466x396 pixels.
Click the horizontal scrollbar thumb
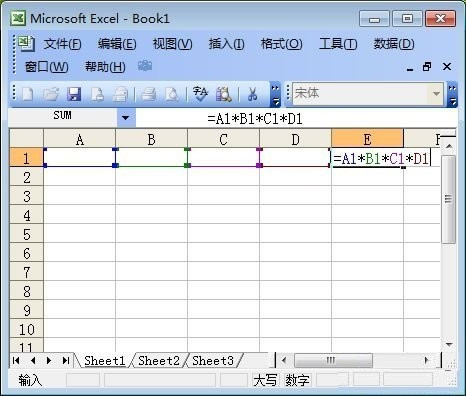(x=333, y=360)
